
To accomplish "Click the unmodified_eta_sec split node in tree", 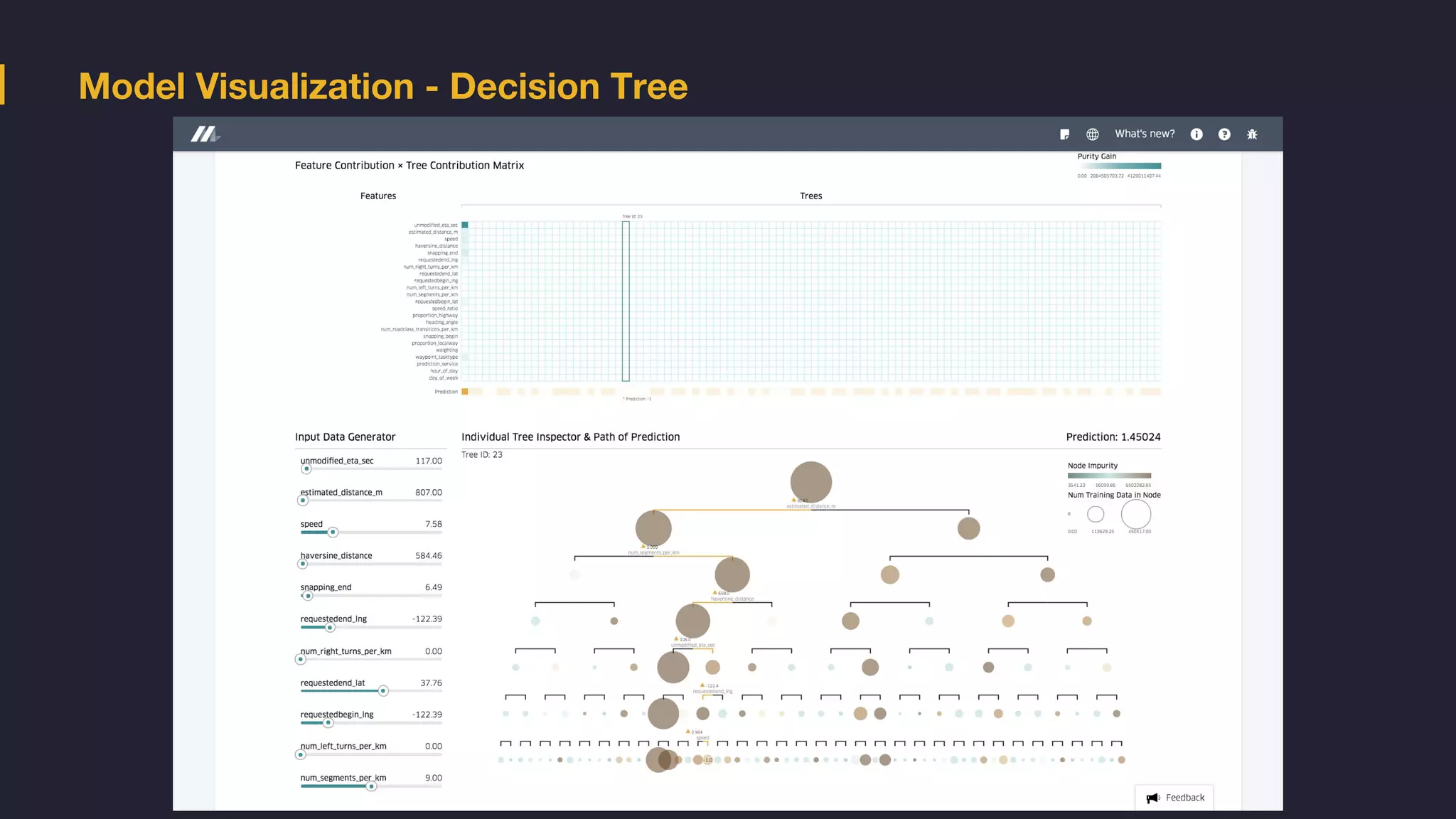I will tap(692, 621).
